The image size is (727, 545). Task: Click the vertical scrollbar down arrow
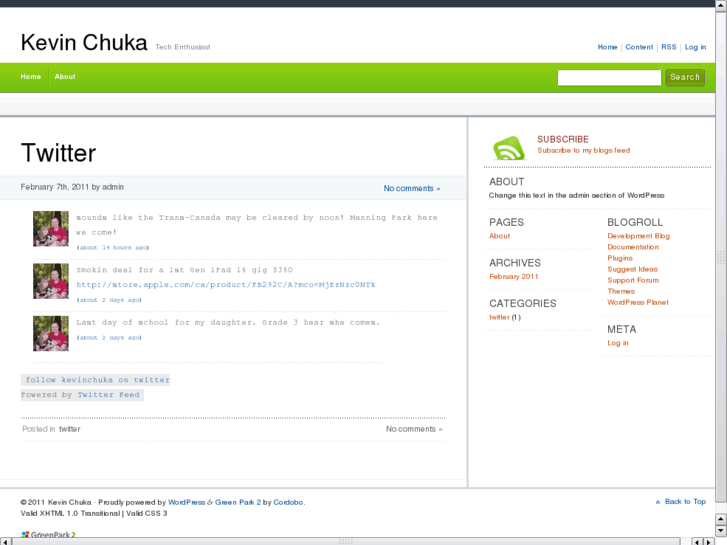pyautogui.click(x=721, y=531)
